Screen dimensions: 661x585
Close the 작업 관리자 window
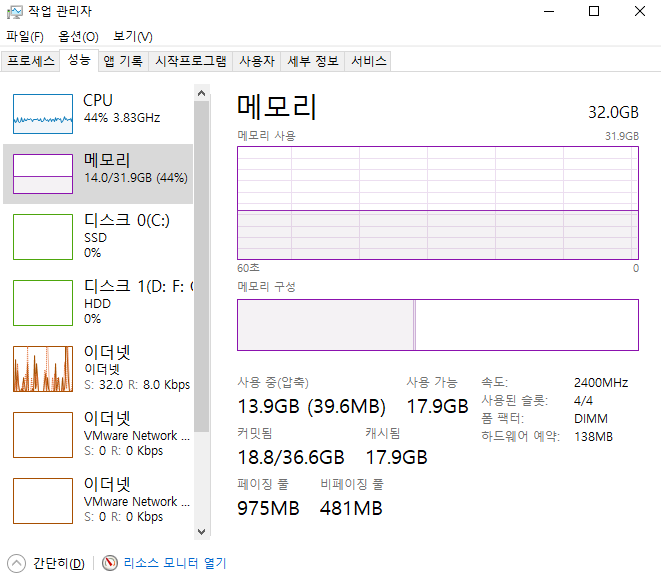640,11
